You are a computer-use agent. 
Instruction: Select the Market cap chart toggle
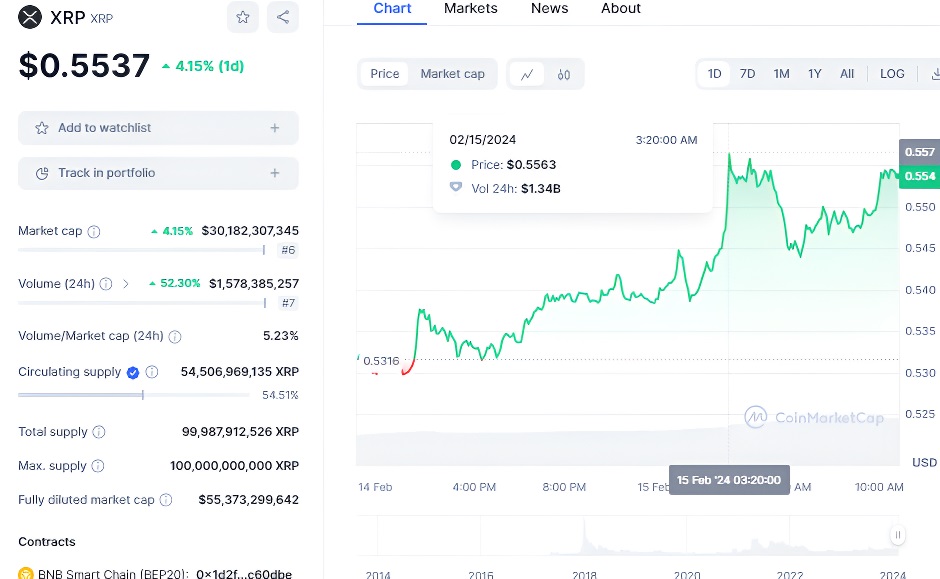click(453, 74)
